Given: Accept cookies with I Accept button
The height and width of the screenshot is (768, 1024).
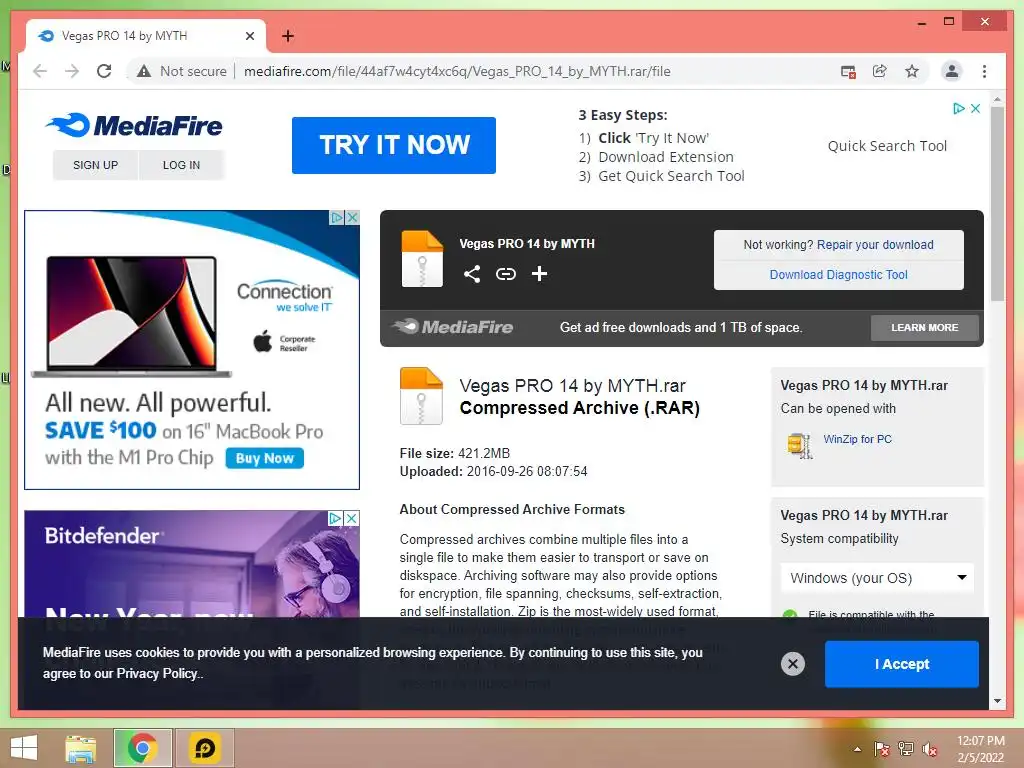Looking at the screenshot, I should (901, 664).
